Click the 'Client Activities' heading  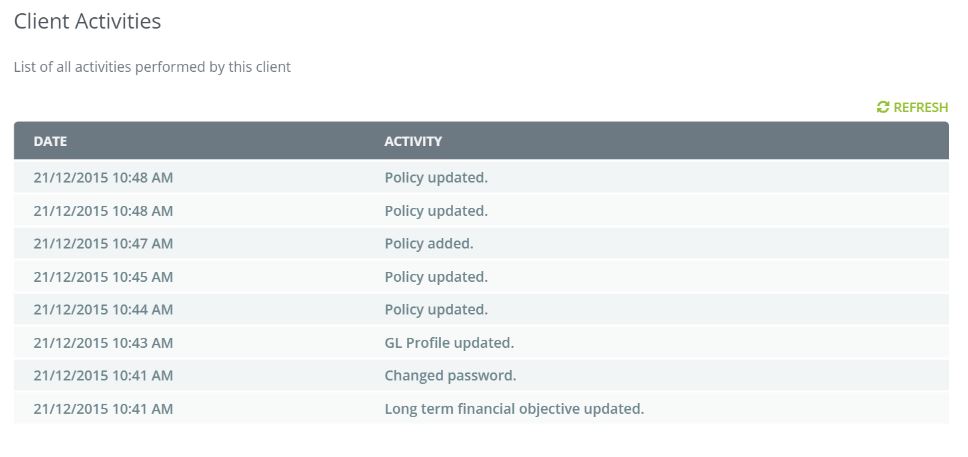point(87,20)
